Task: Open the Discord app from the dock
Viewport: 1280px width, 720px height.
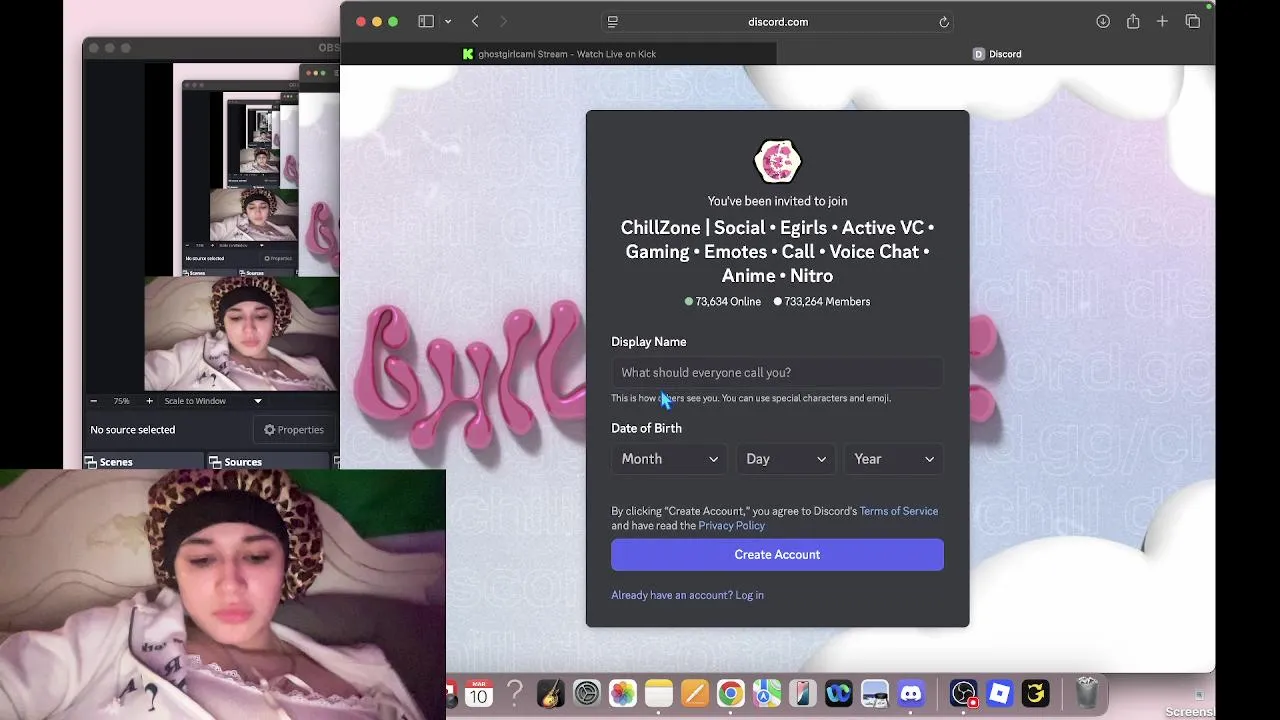Action: 911,693
